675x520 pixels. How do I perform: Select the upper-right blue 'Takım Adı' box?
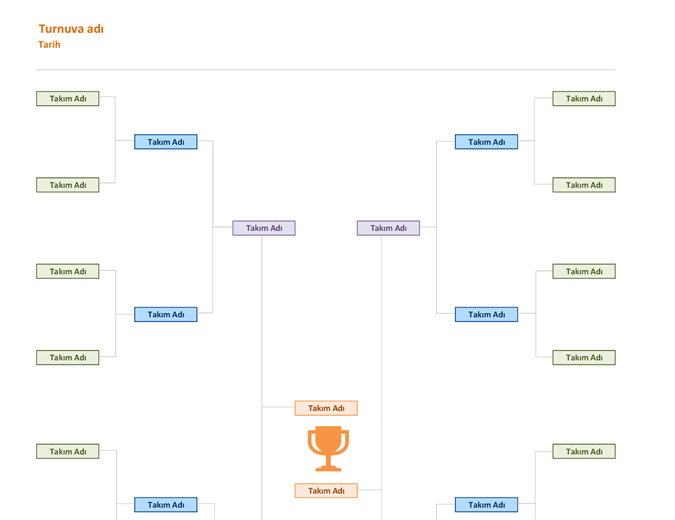[486, 142]
